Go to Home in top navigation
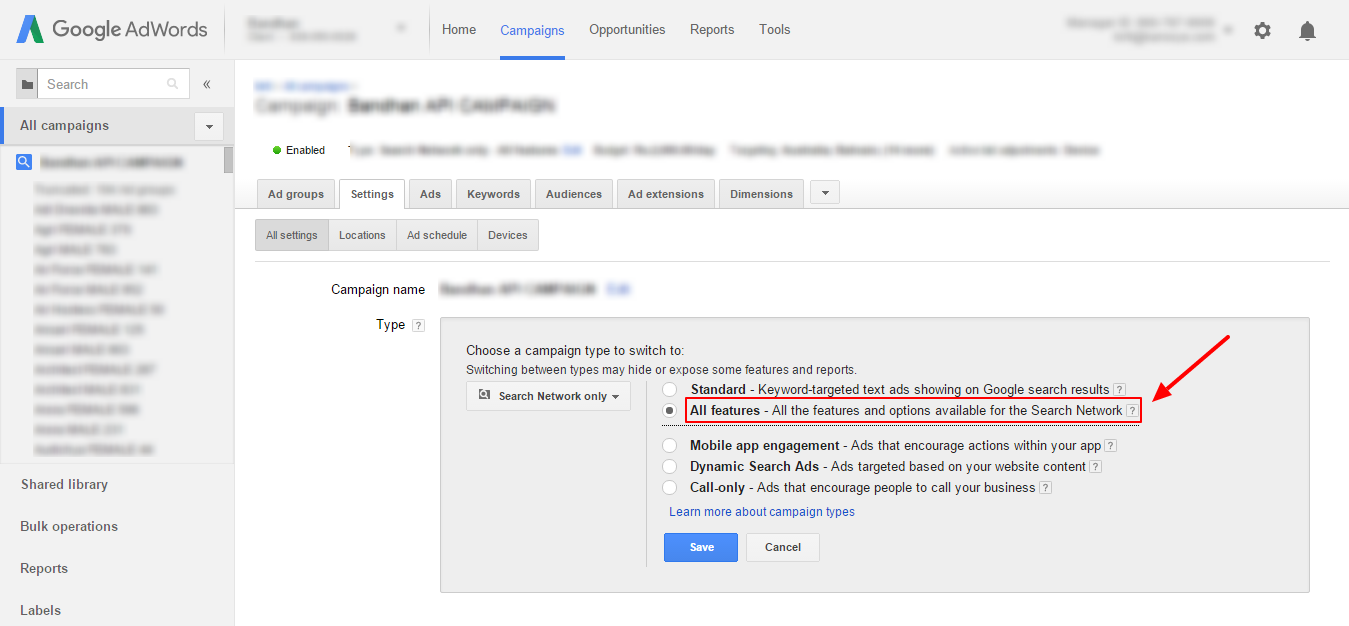 click(459, 29)
